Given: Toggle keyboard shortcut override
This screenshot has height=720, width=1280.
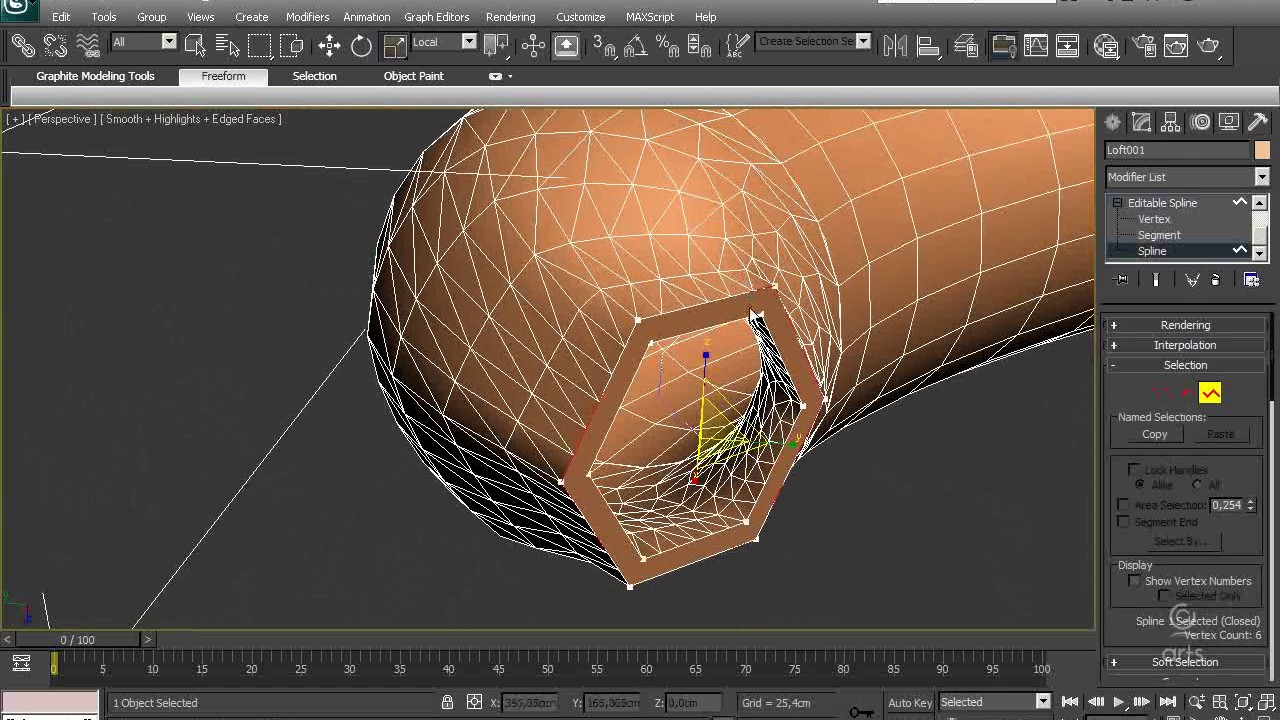Looking at the screenshot, I should 566,44.
